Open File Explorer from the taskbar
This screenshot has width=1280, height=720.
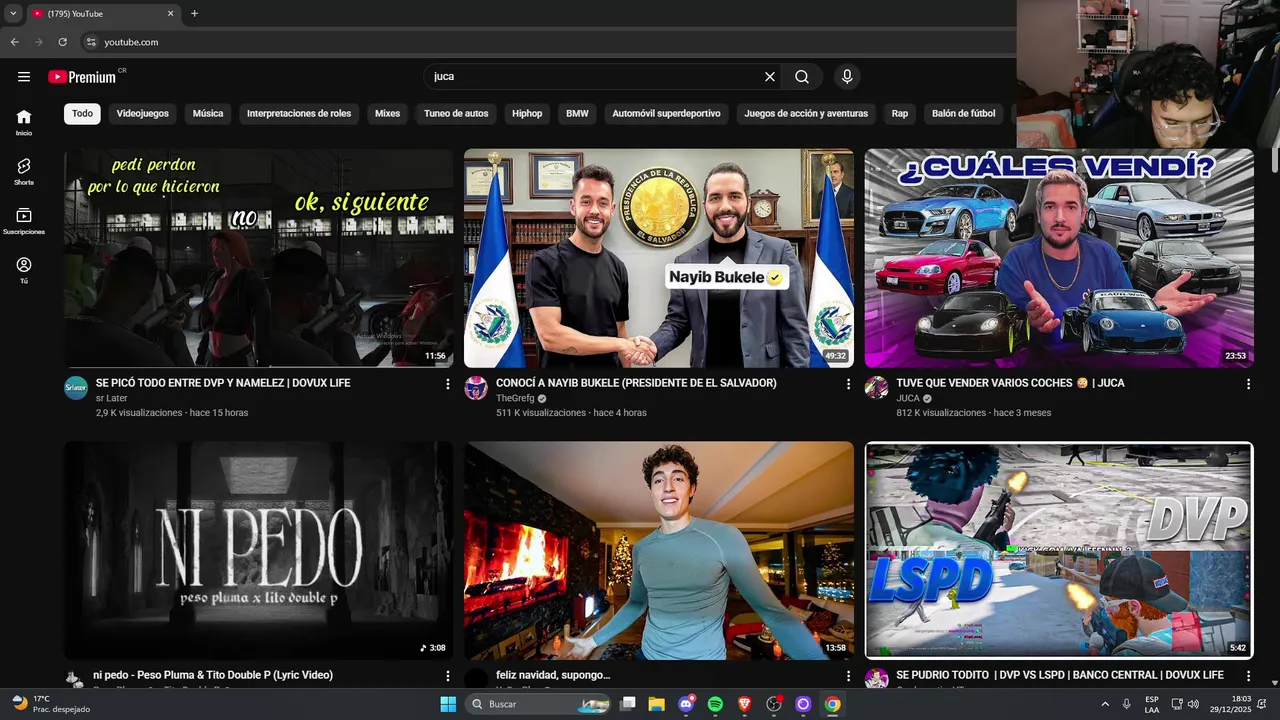coord(657,704)
